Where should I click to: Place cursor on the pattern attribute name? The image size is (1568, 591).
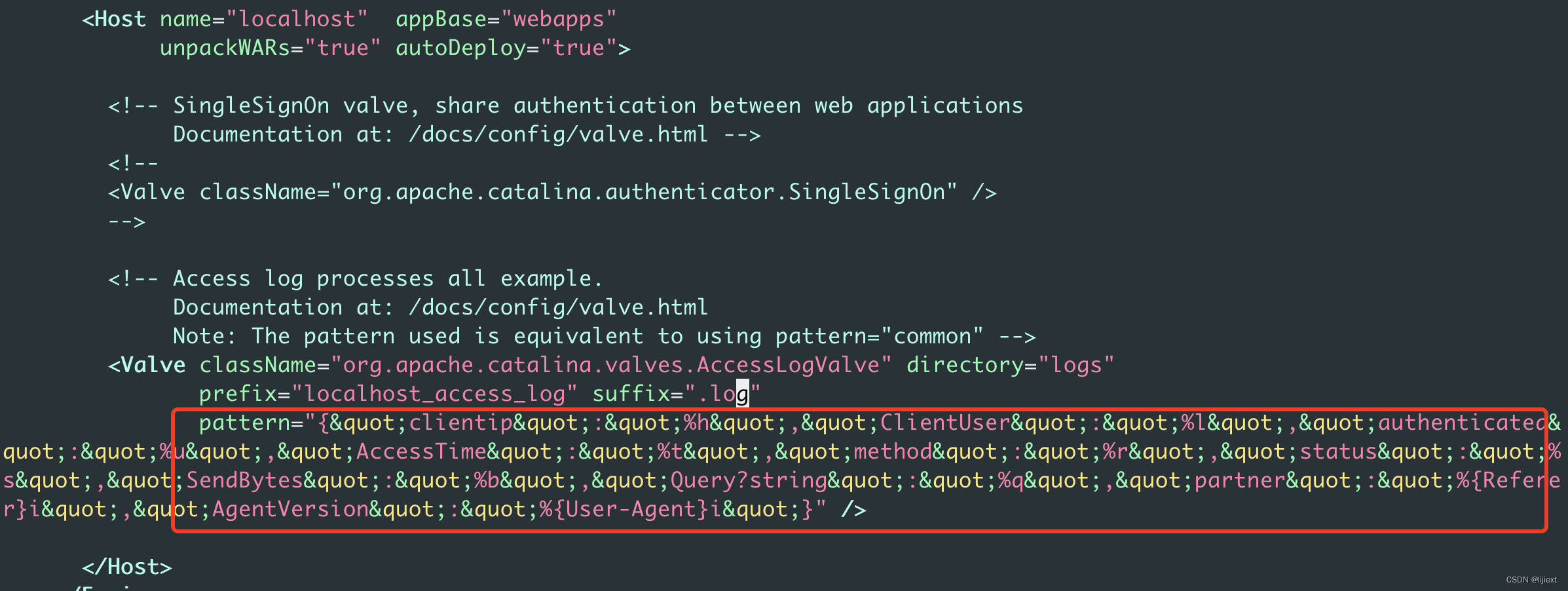[x=242, y=422]
